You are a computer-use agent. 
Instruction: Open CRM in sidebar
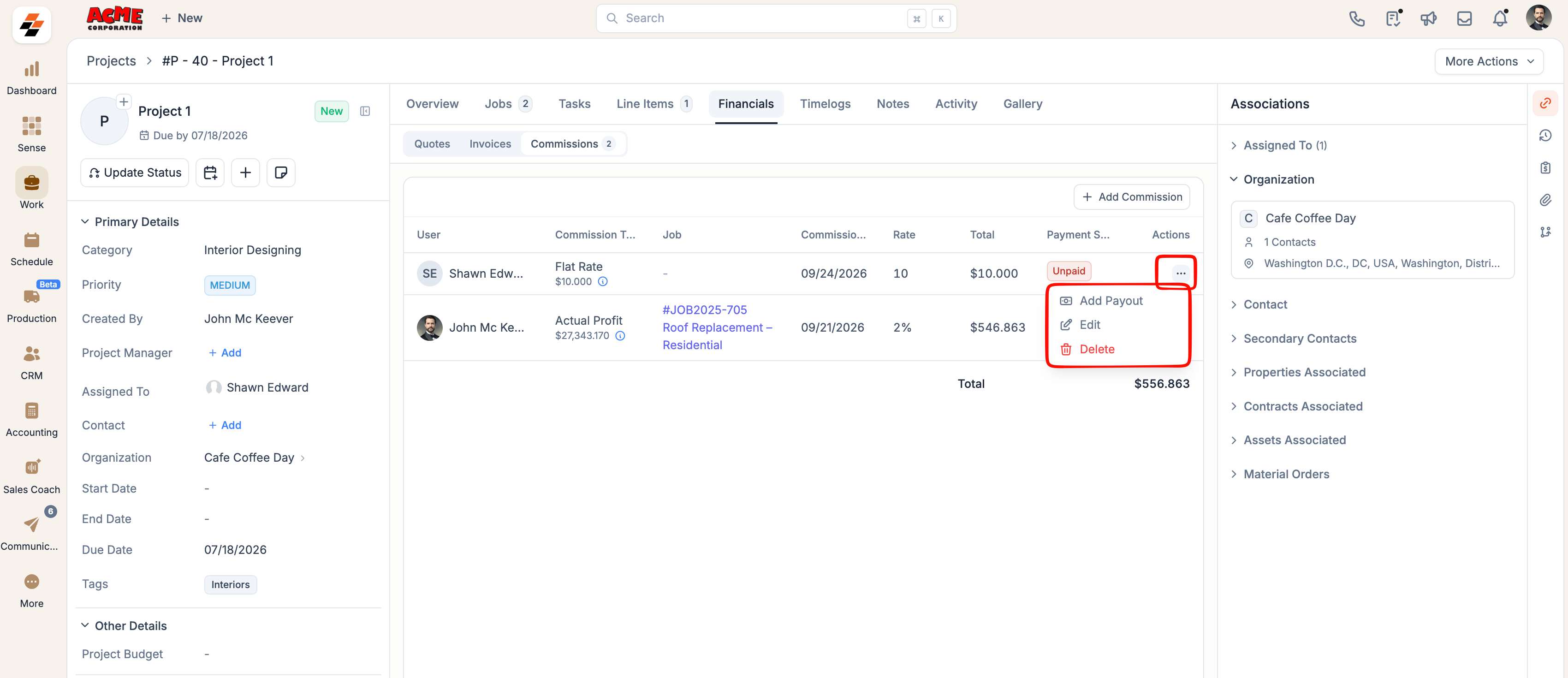coord(32,363)
